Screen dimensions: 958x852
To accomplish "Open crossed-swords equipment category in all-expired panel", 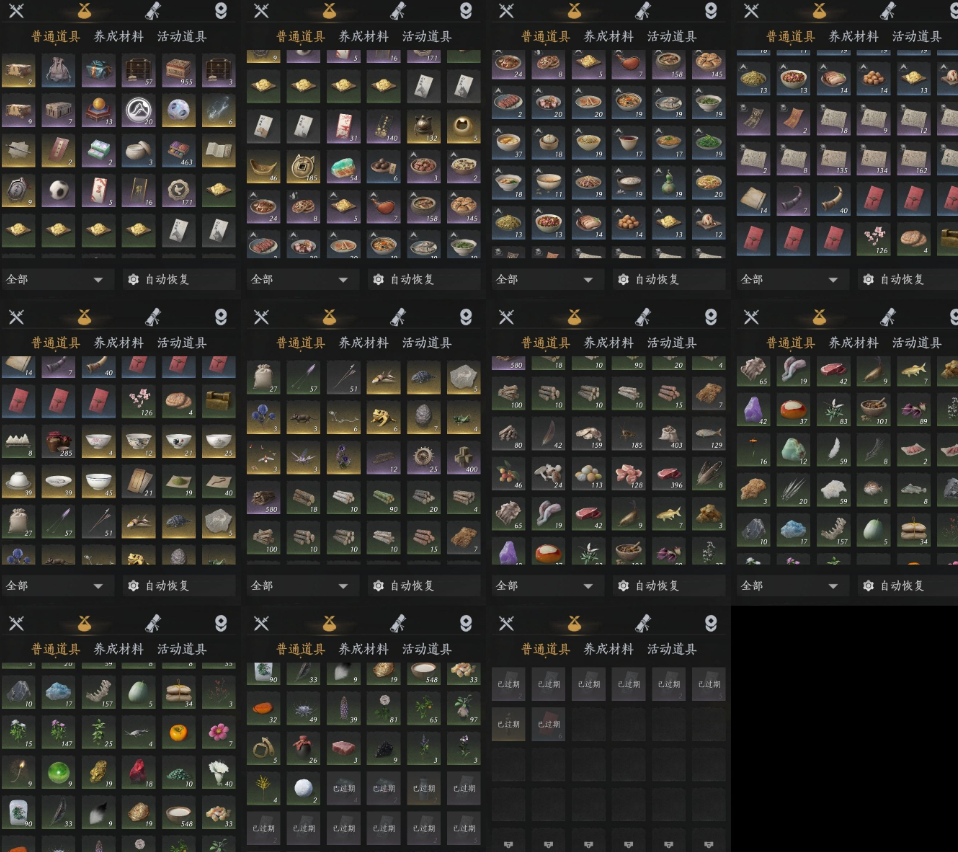I will click(x=506, y=624).
